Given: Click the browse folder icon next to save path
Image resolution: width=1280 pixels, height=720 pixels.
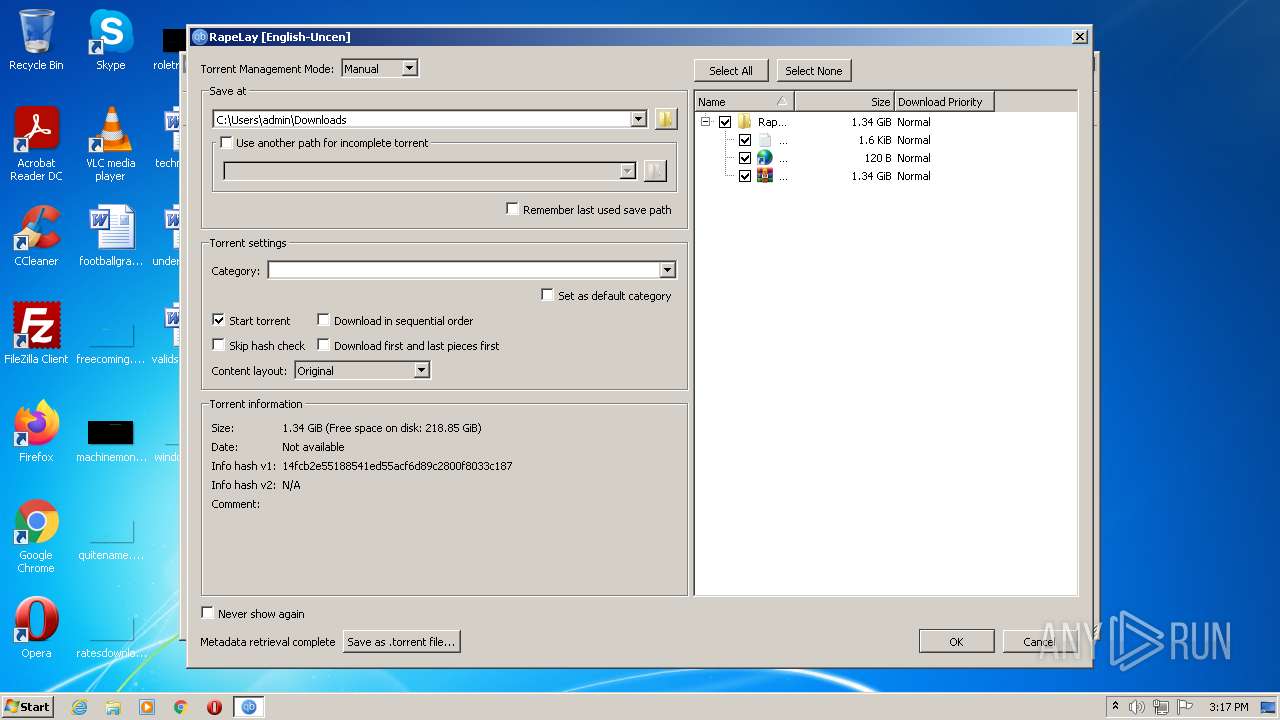Looking at the screenshot, I should click(666, 119).
